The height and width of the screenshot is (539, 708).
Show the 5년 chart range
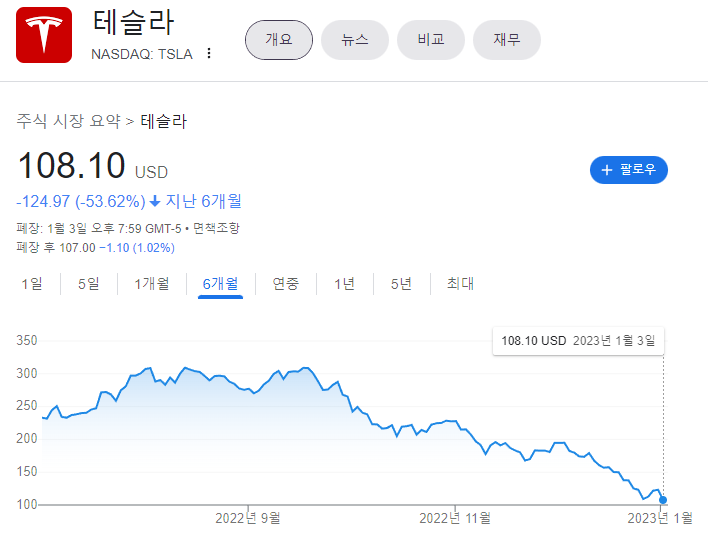401,284
